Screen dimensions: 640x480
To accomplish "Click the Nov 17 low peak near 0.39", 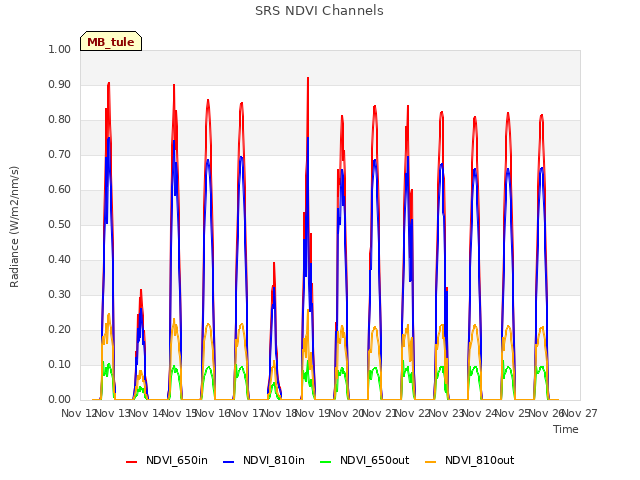I will [274, 263].
